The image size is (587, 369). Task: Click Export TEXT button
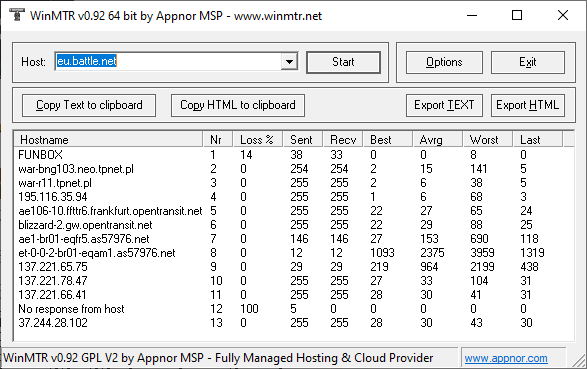444,105
